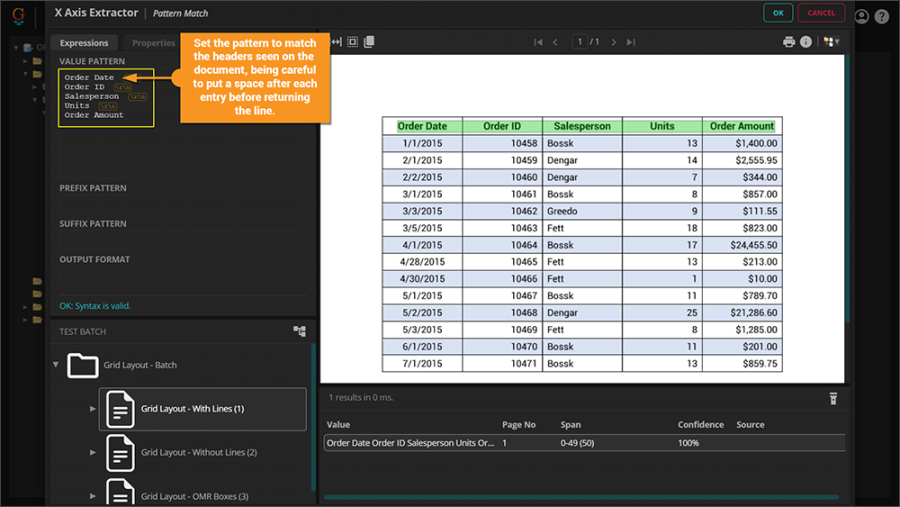Viewport: 900px width, 507px height.
Task: Jump to the first page arrow
Action: coord(538,42)
